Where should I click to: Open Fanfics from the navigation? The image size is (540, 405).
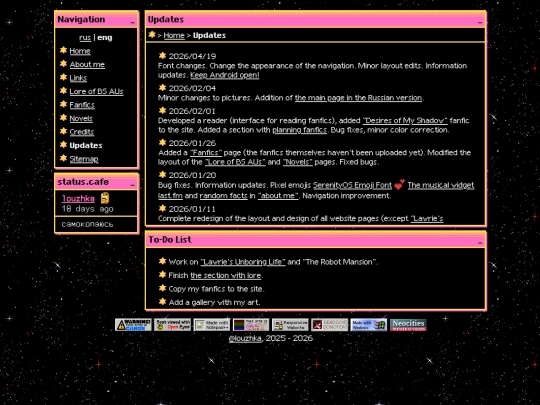[x=82, y=105]
